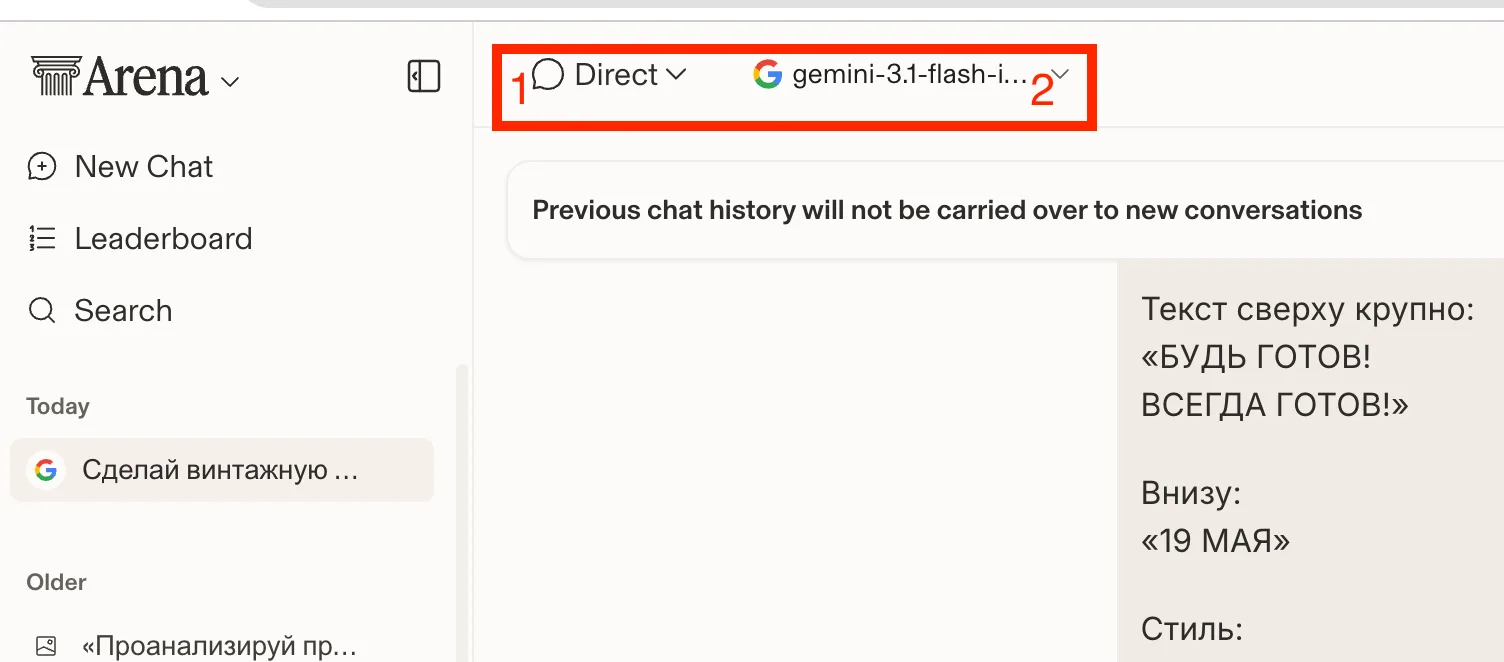
Task: Click the Arena column logo
Action: [56, 76]
